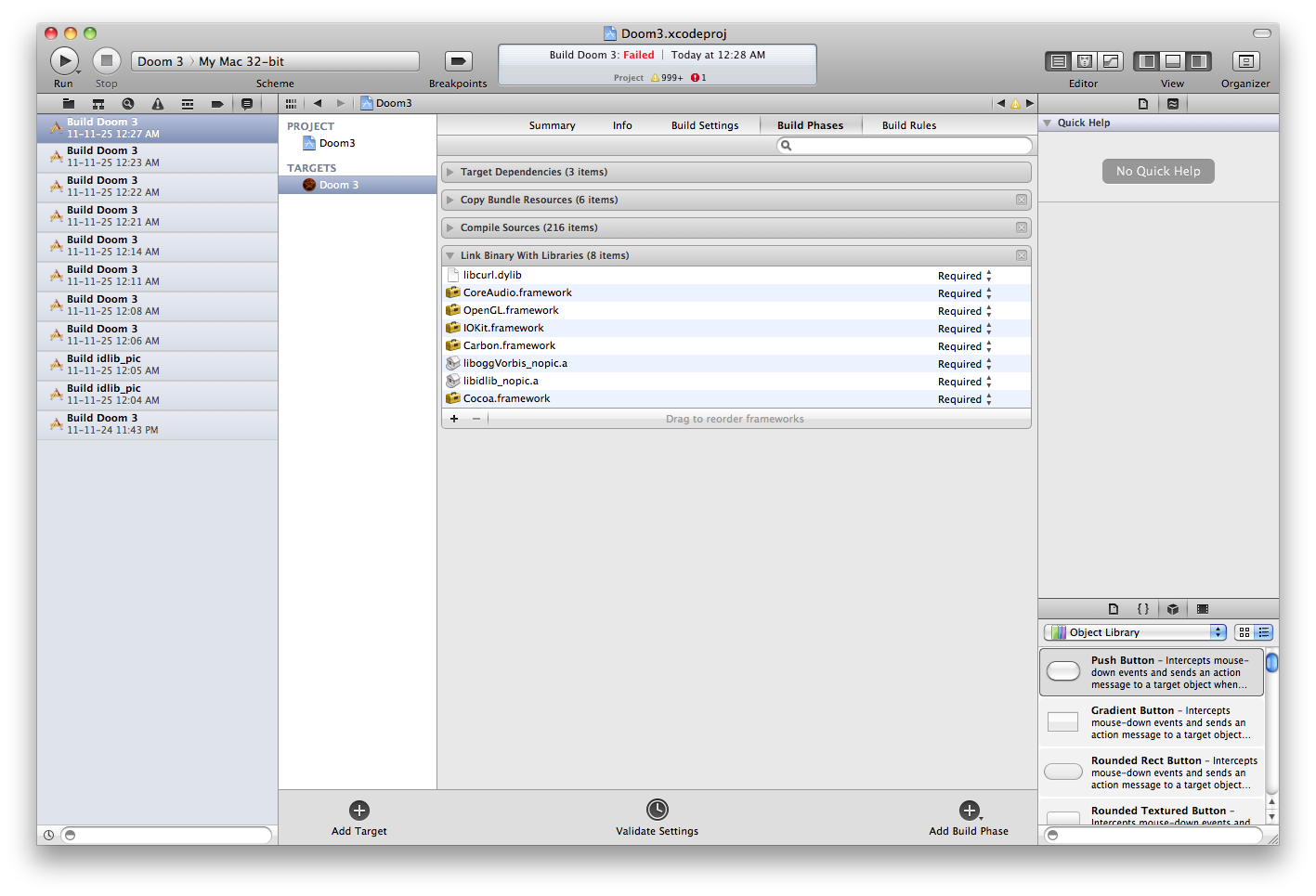Select Build Doom 3 log 12:14 AM
This screenshot has width=1316, height=896.
pos(158,246)
